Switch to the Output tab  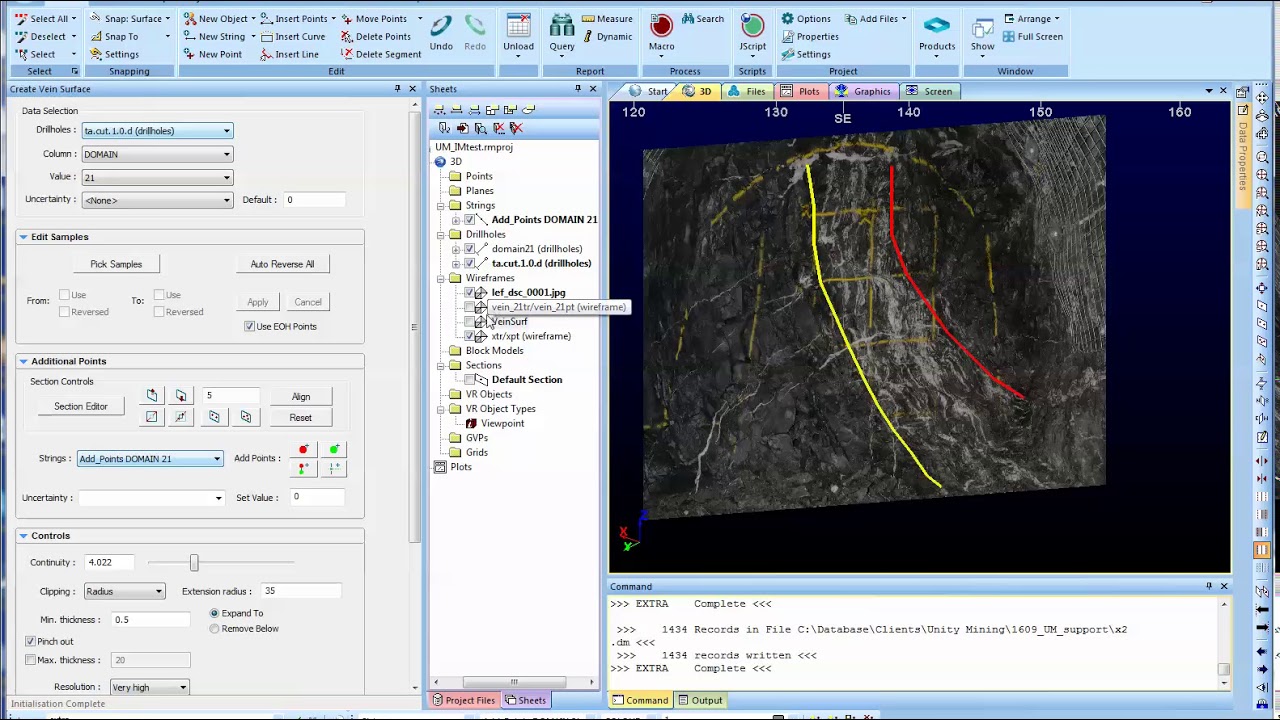(698, 700)
